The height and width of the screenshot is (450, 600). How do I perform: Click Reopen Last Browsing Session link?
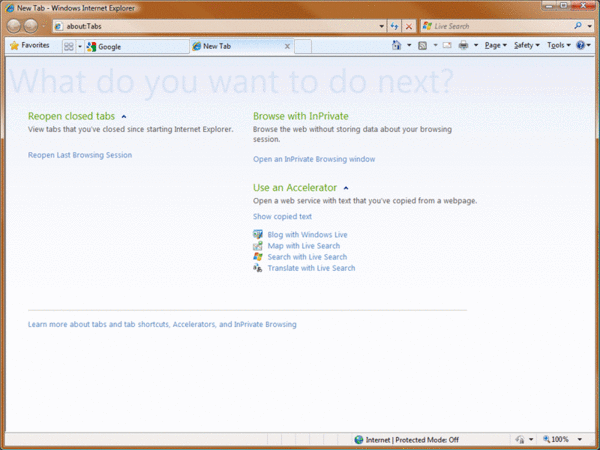click(x=80, y=155)
